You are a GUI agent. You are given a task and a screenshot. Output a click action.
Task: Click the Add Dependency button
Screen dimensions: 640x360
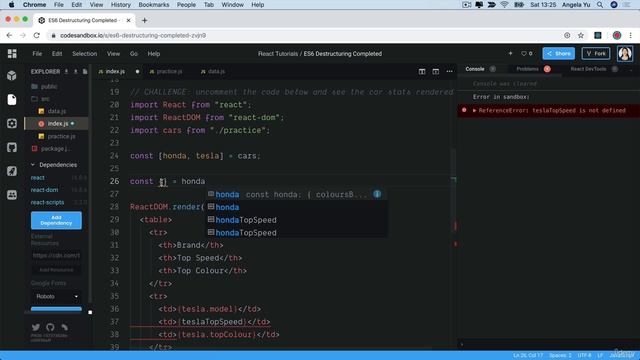[56, 220]
